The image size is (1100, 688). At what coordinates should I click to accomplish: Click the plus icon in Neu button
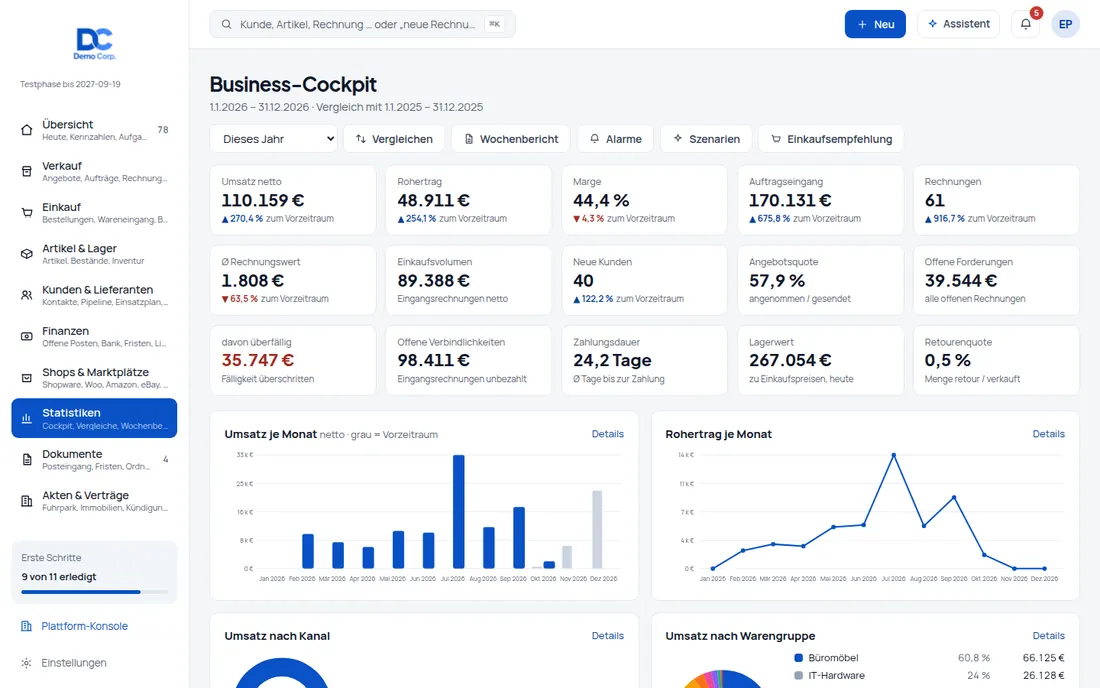(862, 24)
